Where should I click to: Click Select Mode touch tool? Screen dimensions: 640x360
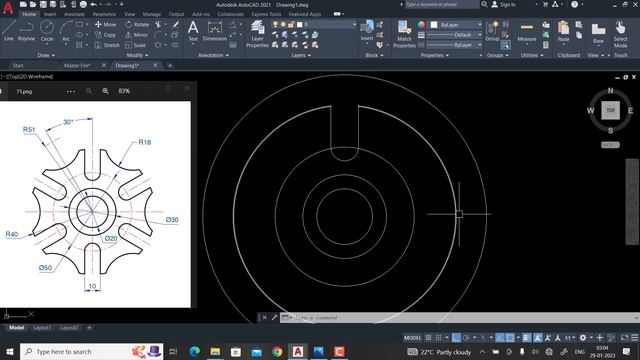tap(620, 33)
